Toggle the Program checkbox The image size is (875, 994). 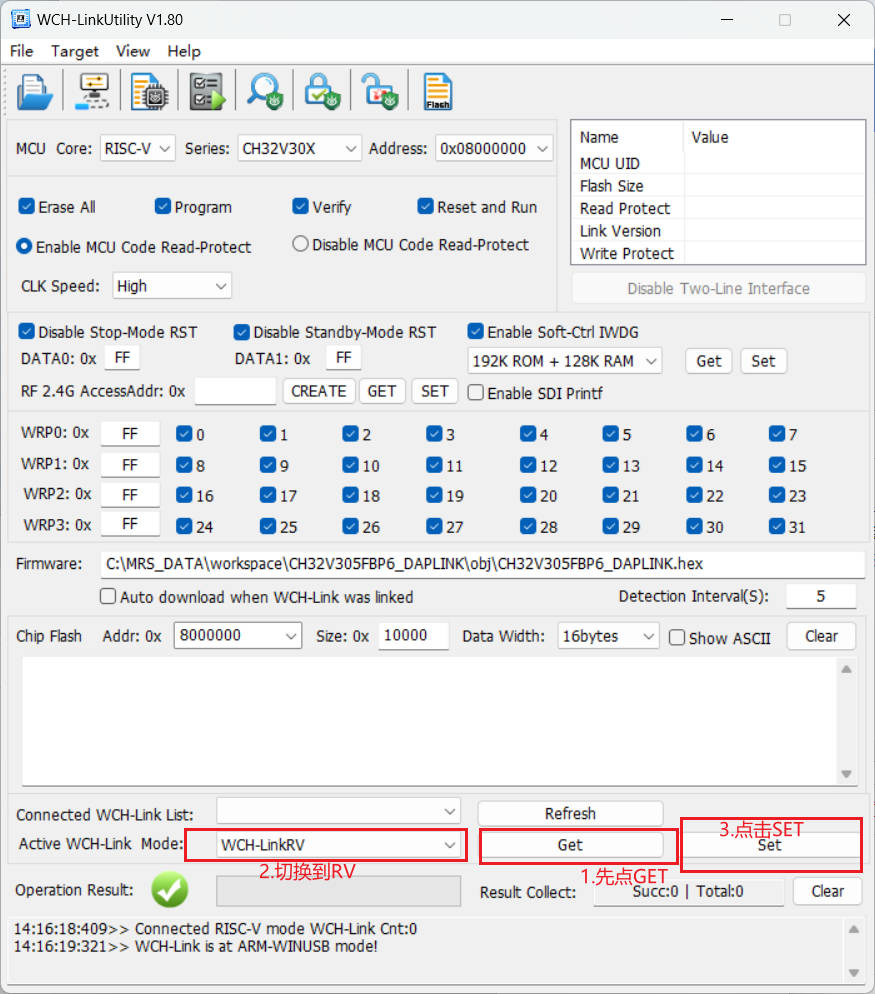[x=163, y=207]
